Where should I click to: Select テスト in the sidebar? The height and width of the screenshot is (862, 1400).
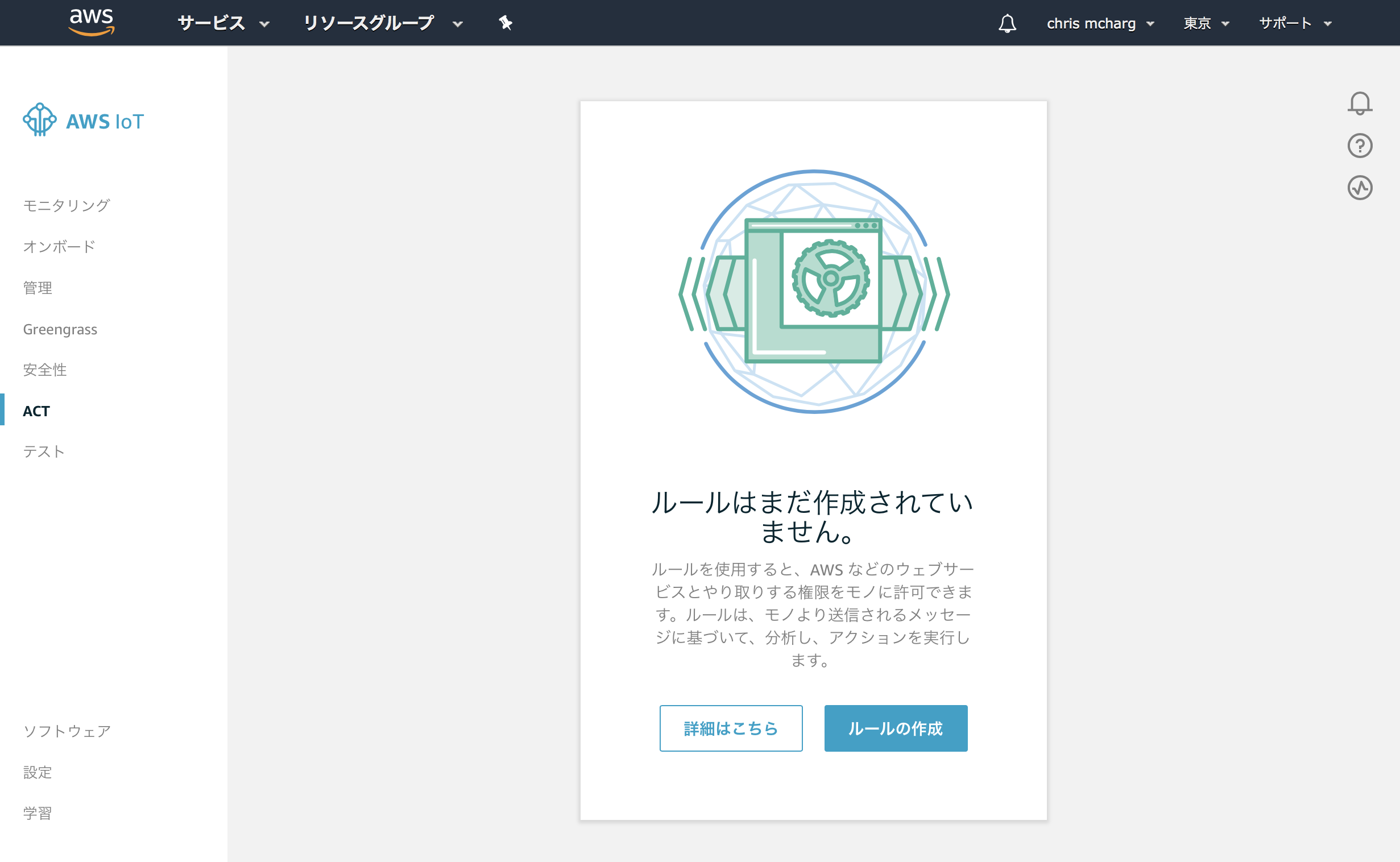[x=44, y=451]
